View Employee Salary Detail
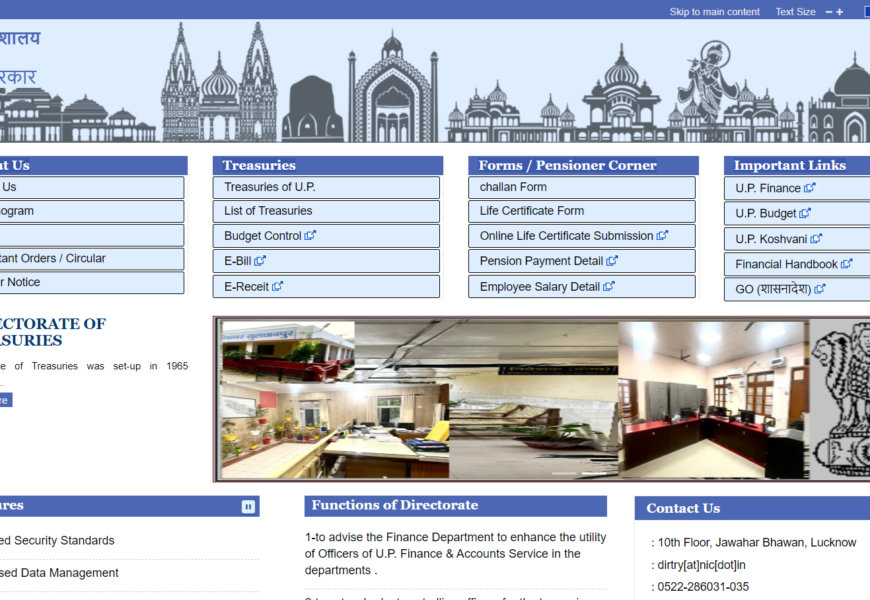The image size is (870, 600). [x=539, y=286]
